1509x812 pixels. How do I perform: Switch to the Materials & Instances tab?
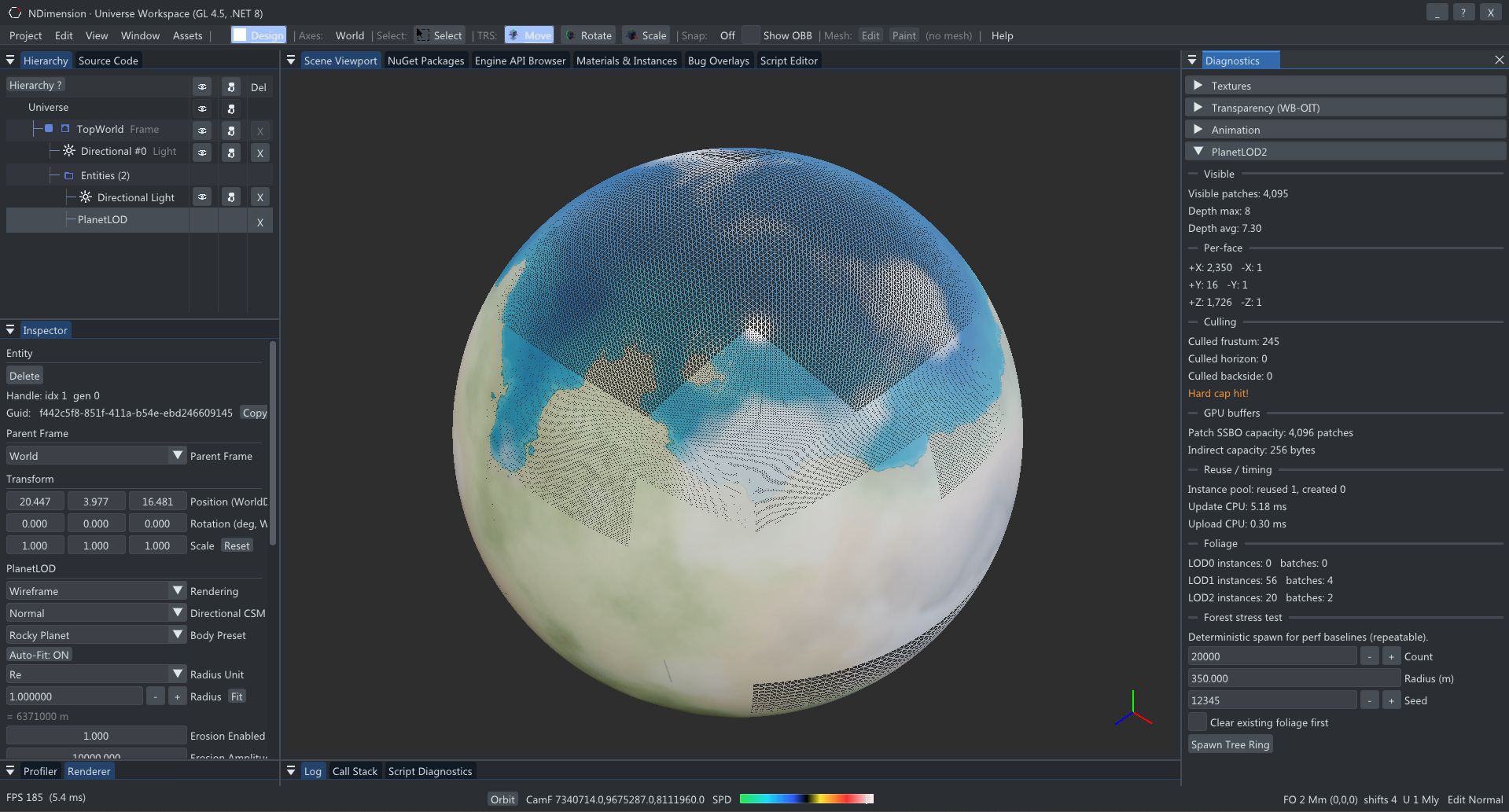coord(626,60)
